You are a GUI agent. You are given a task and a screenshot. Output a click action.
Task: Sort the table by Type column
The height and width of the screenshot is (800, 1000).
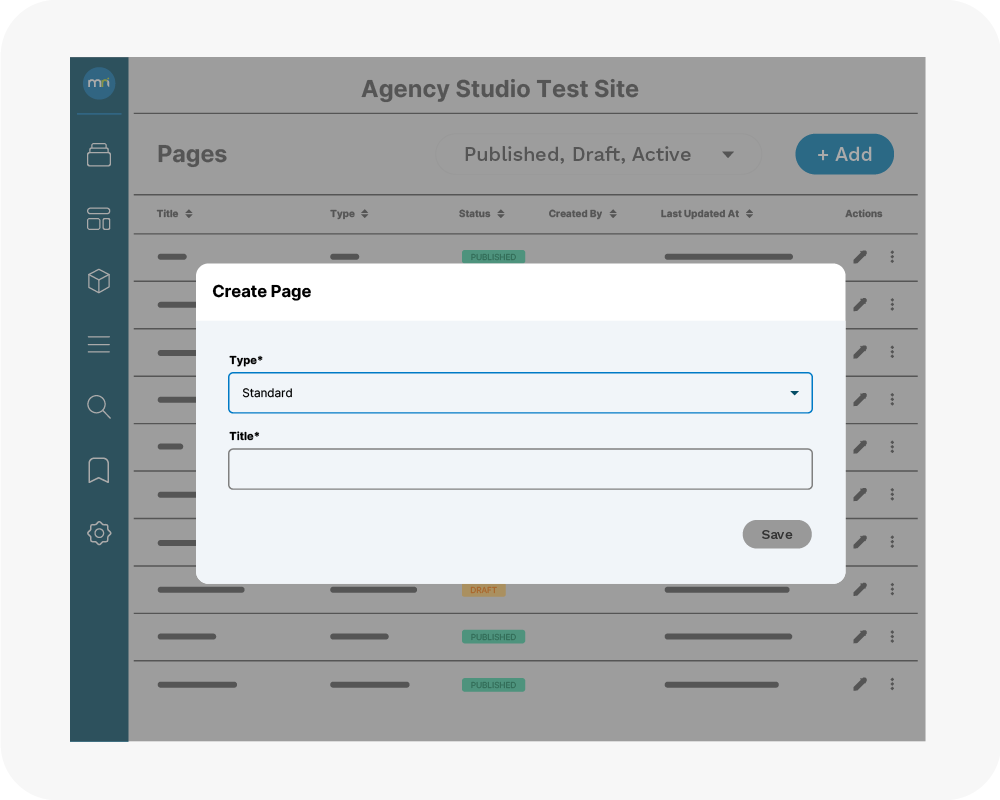(x=349, y=214)
